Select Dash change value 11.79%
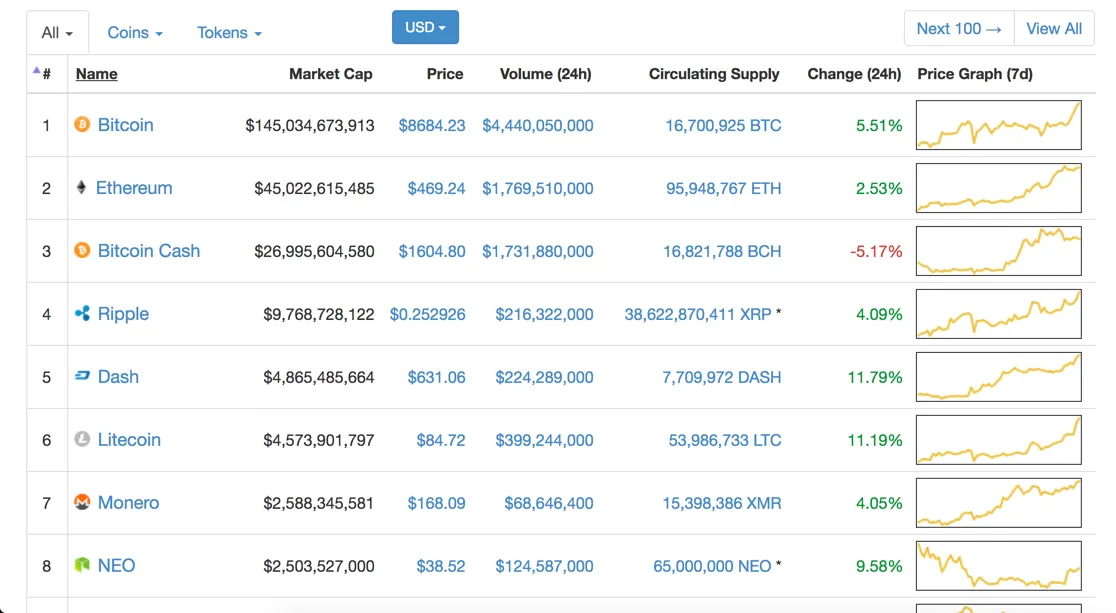This screenshot has height=613, width=1116. click(x=875, y=377)
